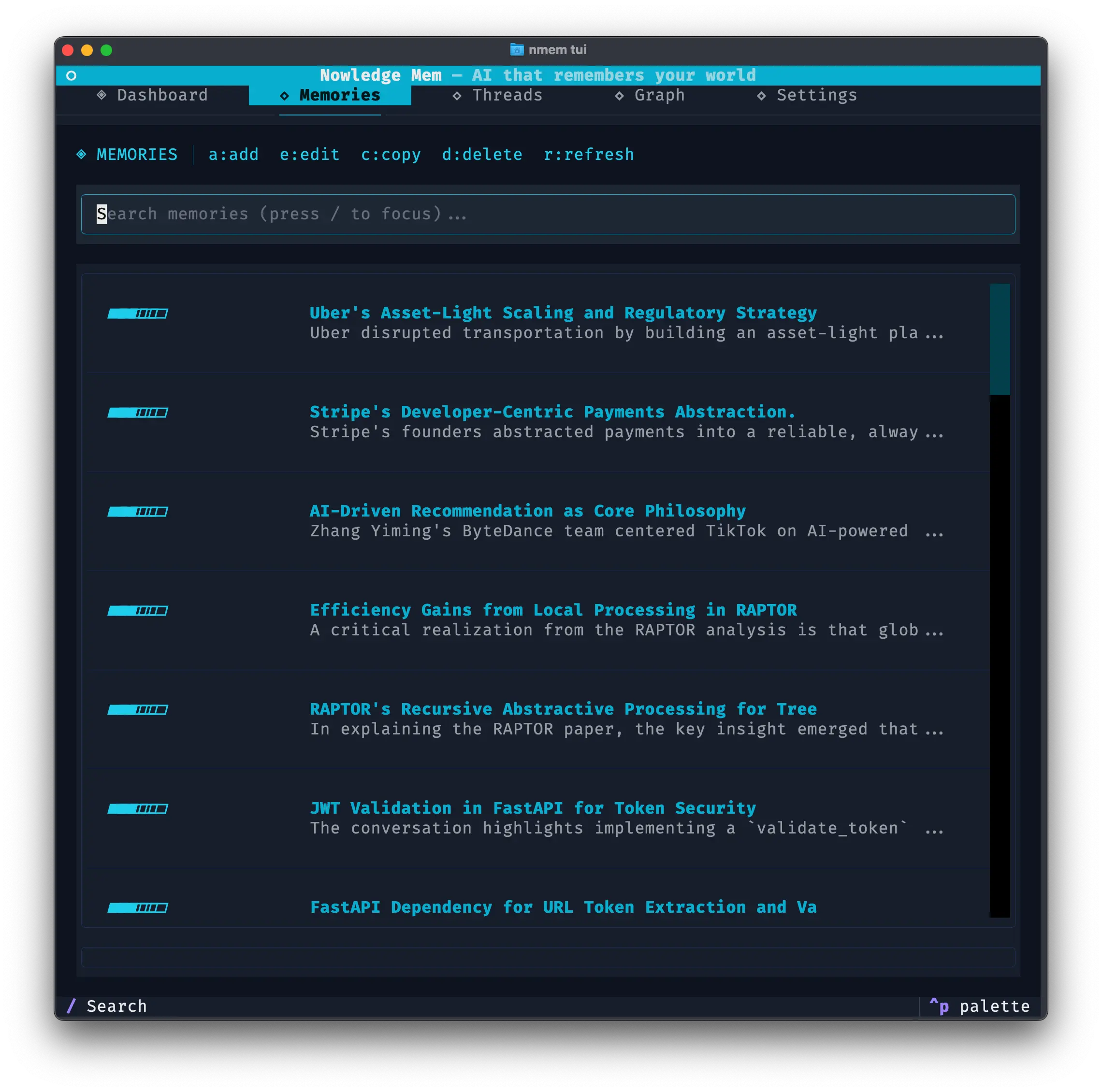1102x1092 pixels.
Task: Click the d:delete action
Action: click(x=482, y=155)
